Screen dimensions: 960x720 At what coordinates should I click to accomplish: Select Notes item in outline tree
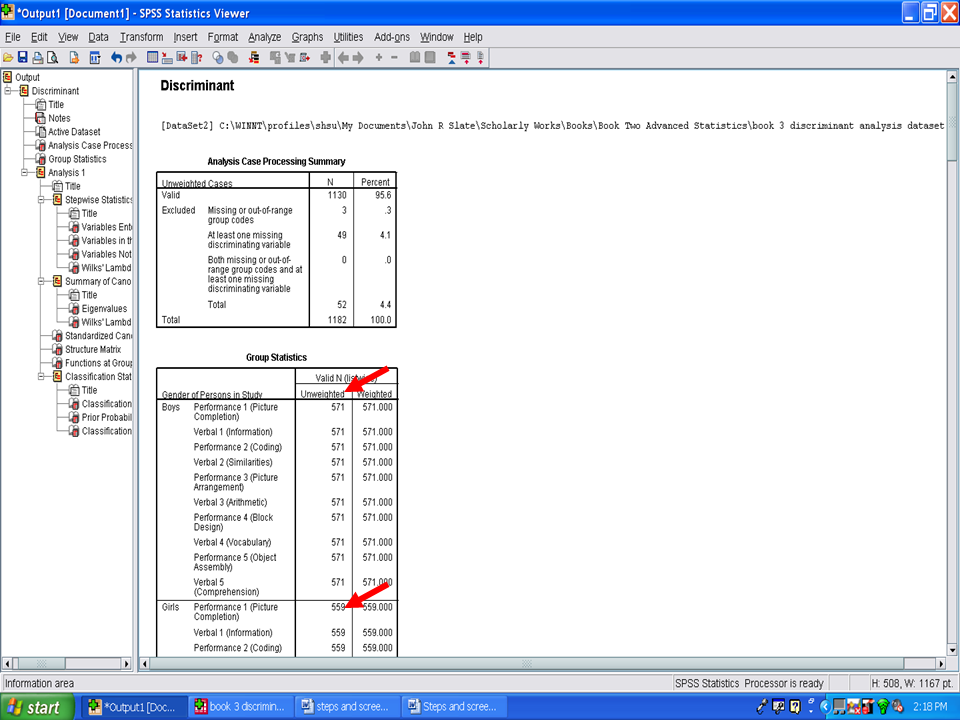click(59, 118)
